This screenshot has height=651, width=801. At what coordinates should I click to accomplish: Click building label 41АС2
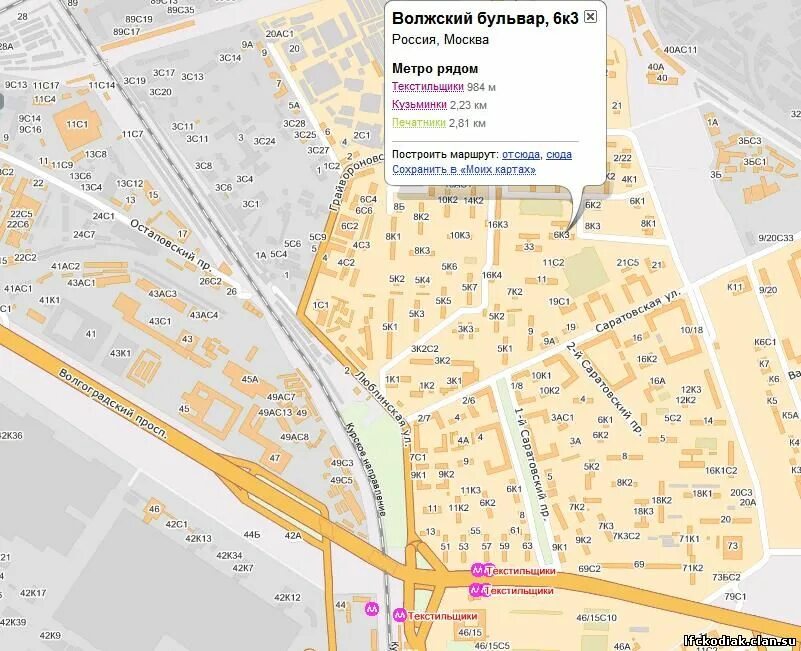point(66,266)
